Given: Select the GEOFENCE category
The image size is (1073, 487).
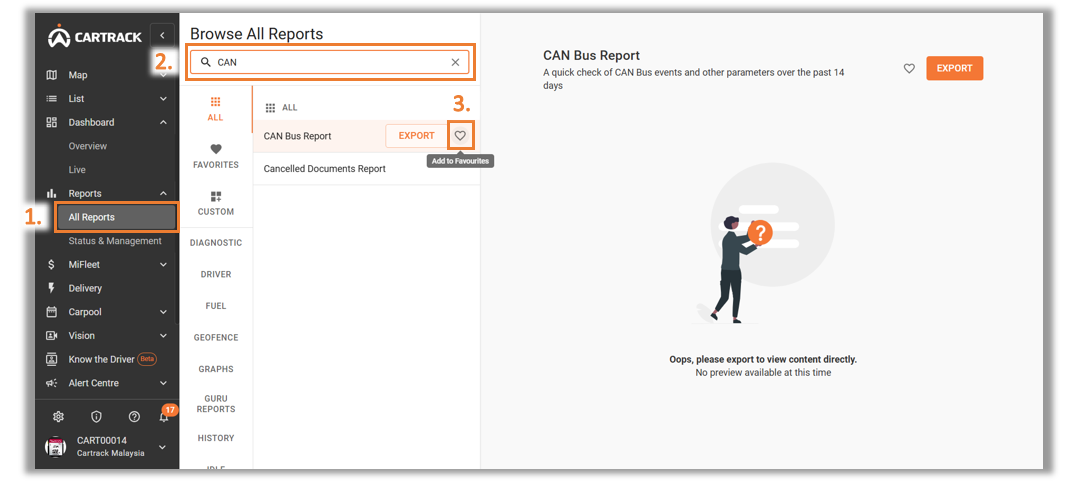Looking at the screenshot, I should coord(216,337).
